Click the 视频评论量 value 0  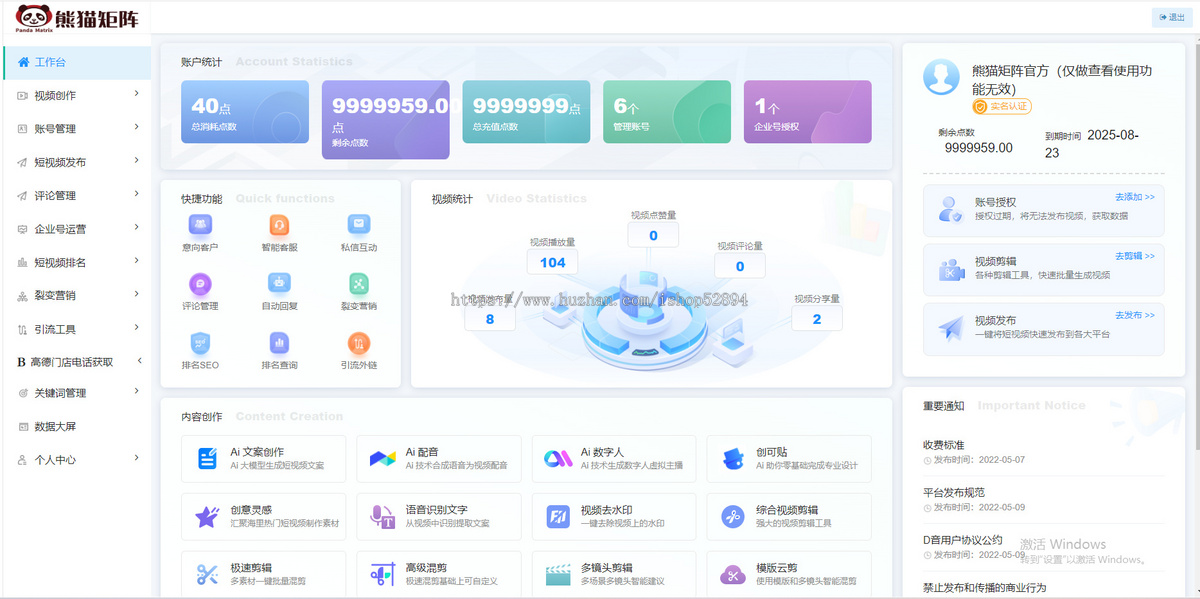click(x=740, y=266)
